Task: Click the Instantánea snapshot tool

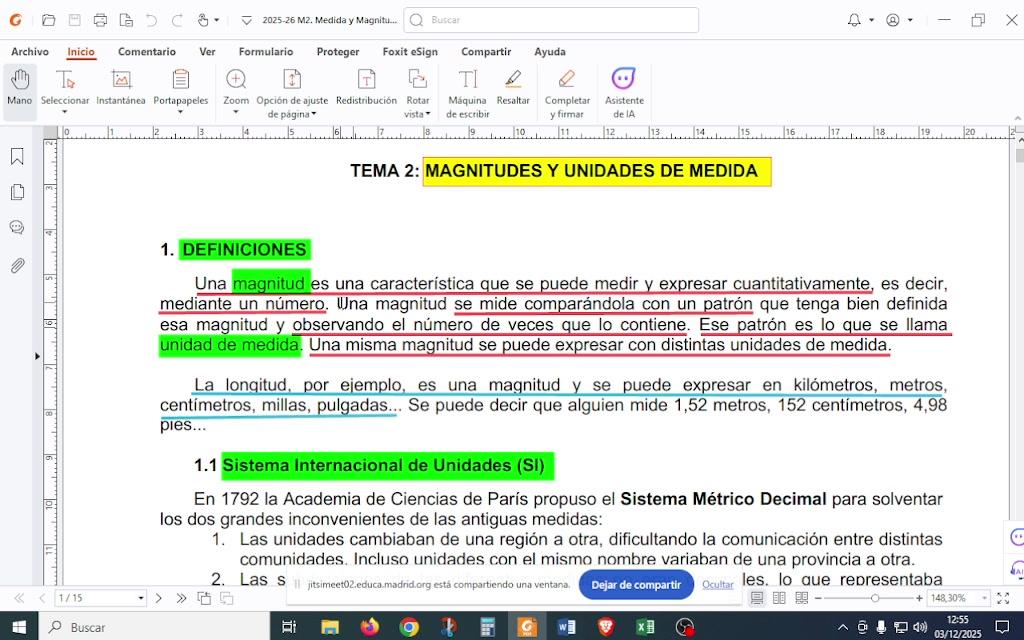Action: click(x=120, y=88)
